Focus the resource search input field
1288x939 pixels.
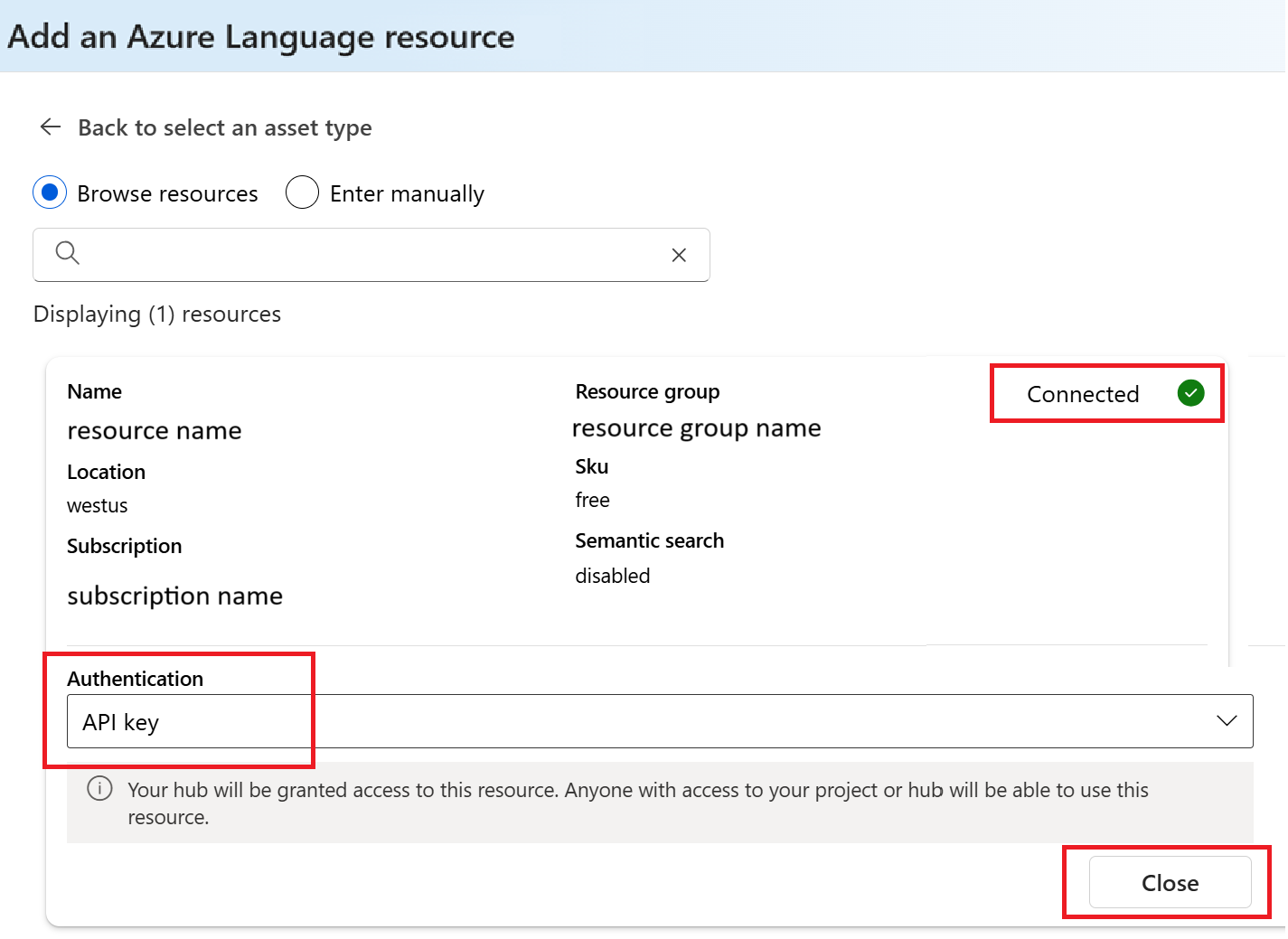click(371, 255)
